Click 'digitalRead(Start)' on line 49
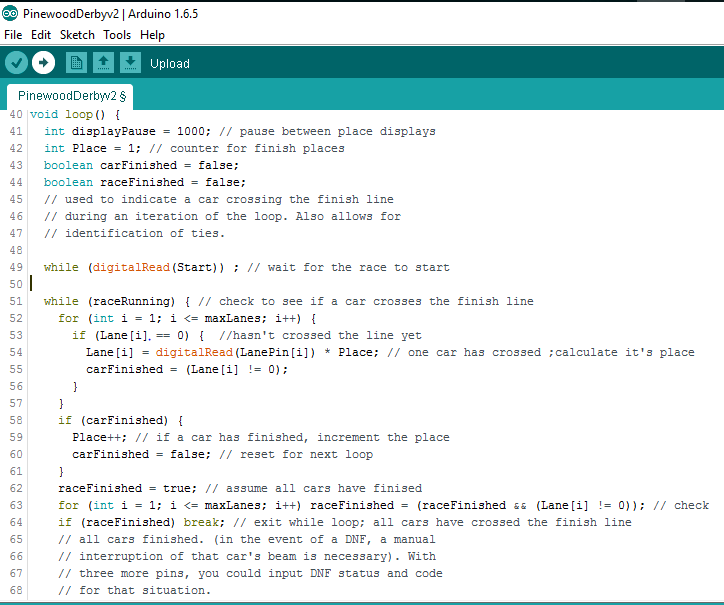724x605 pixels. coord(158,267)
